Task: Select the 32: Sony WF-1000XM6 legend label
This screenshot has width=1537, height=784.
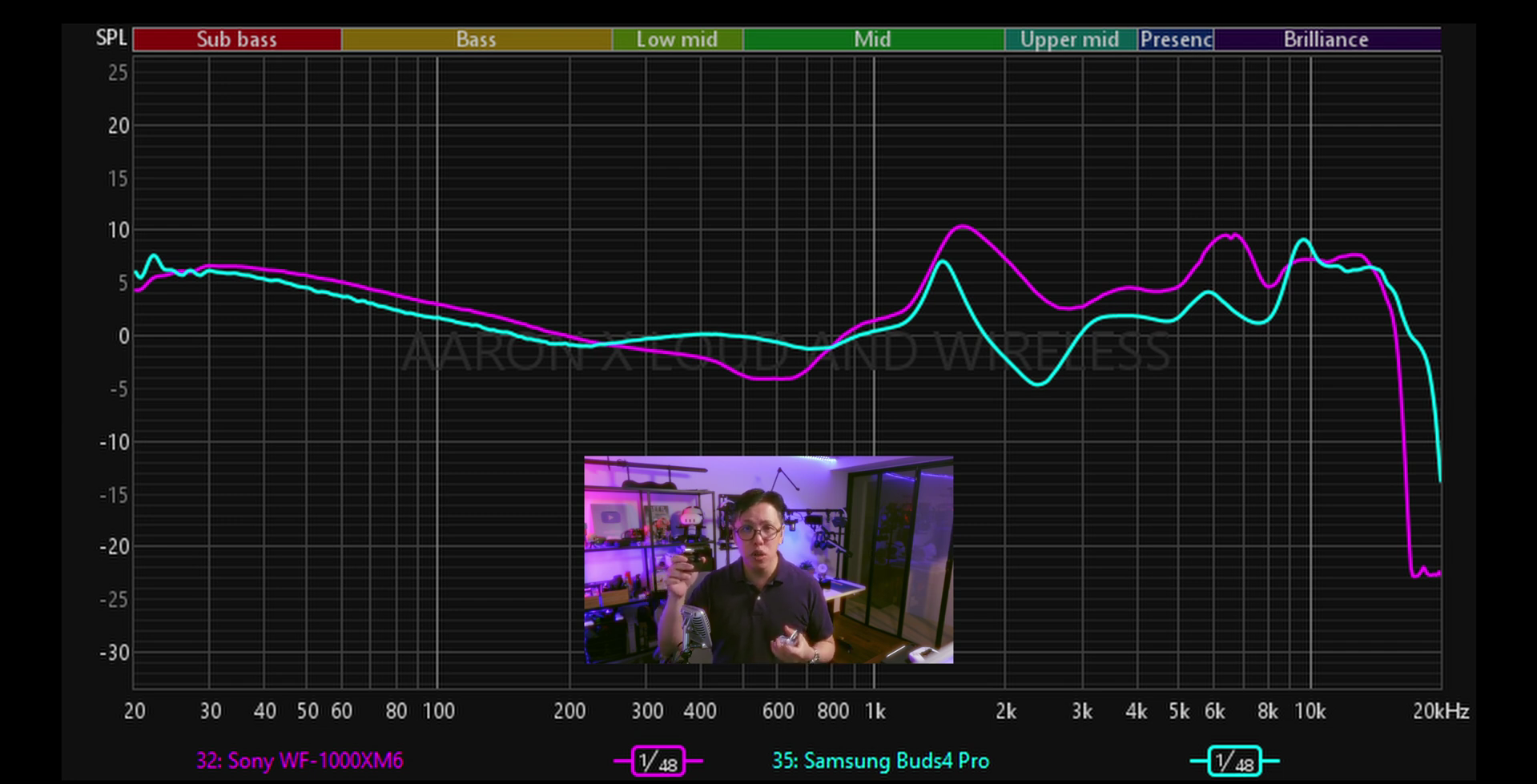Action: point(300,761)
